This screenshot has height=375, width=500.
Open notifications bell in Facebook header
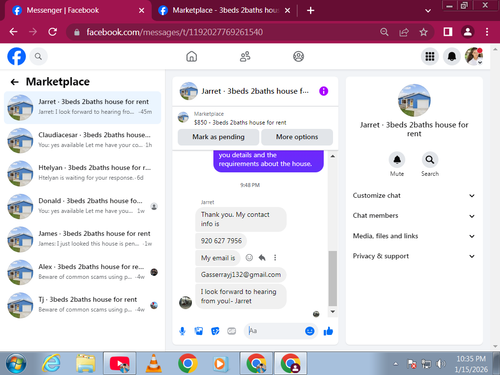452,56
